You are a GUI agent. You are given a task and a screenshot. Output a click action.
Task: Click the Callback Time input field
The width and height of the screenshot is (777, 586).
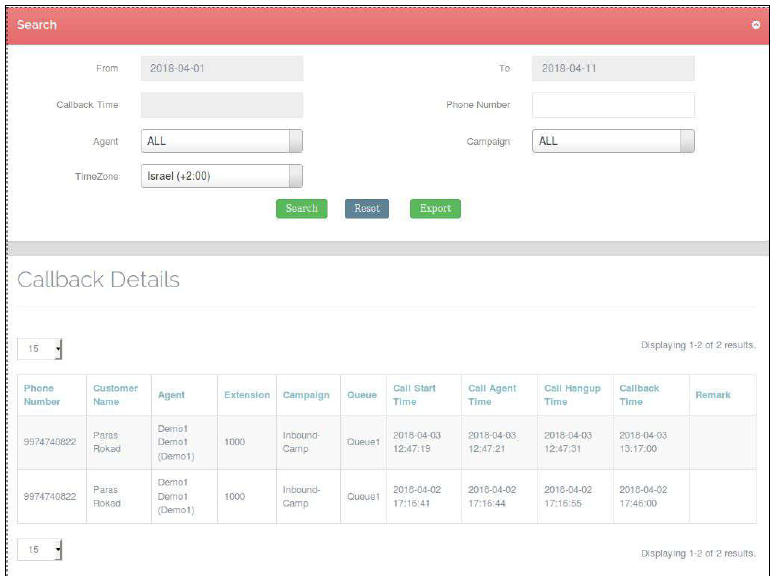coord(221,105)
